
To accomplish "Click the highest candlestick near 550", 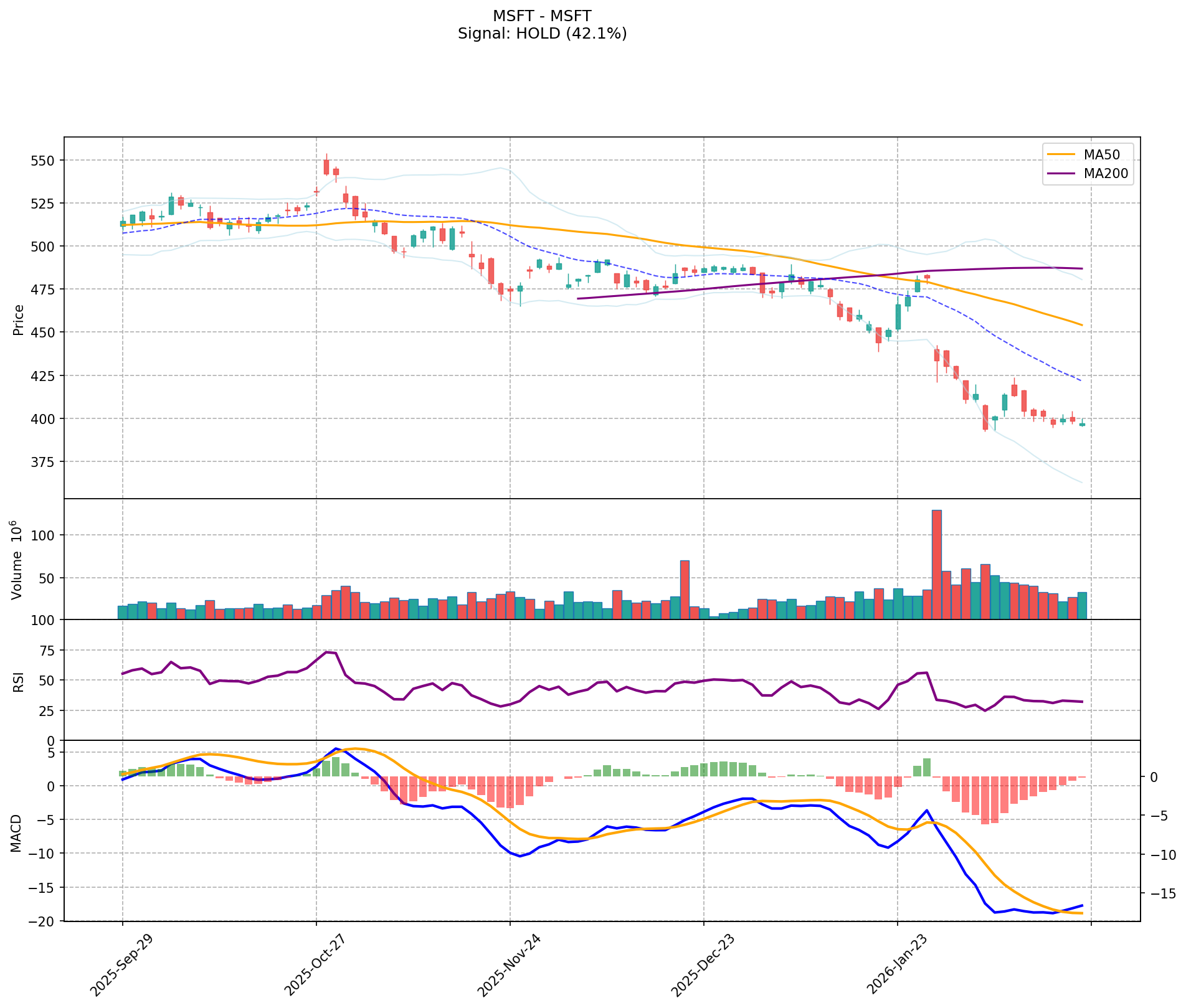I will 326,167.
